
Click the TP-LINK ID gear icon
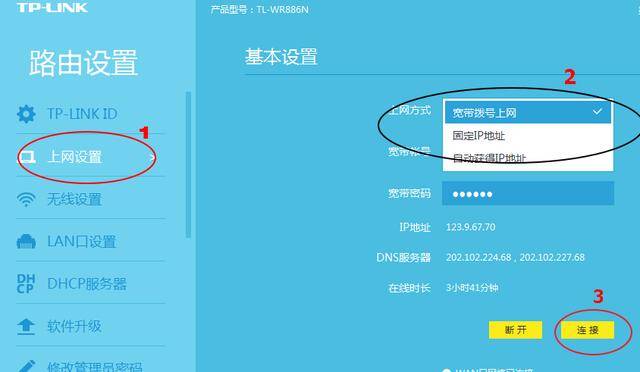26,114
